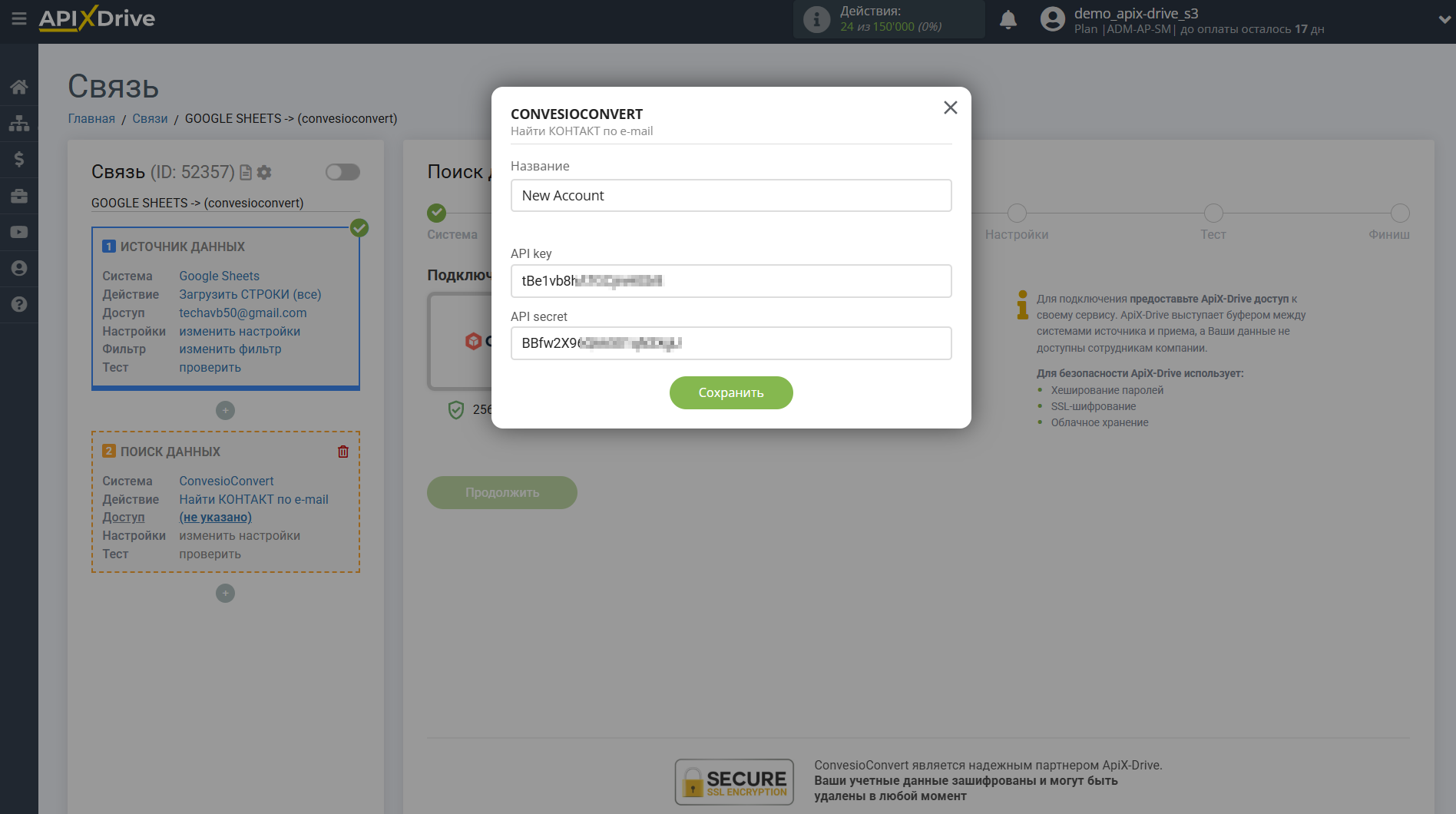Toggle the connection enable switch

[x=342, y=172]
